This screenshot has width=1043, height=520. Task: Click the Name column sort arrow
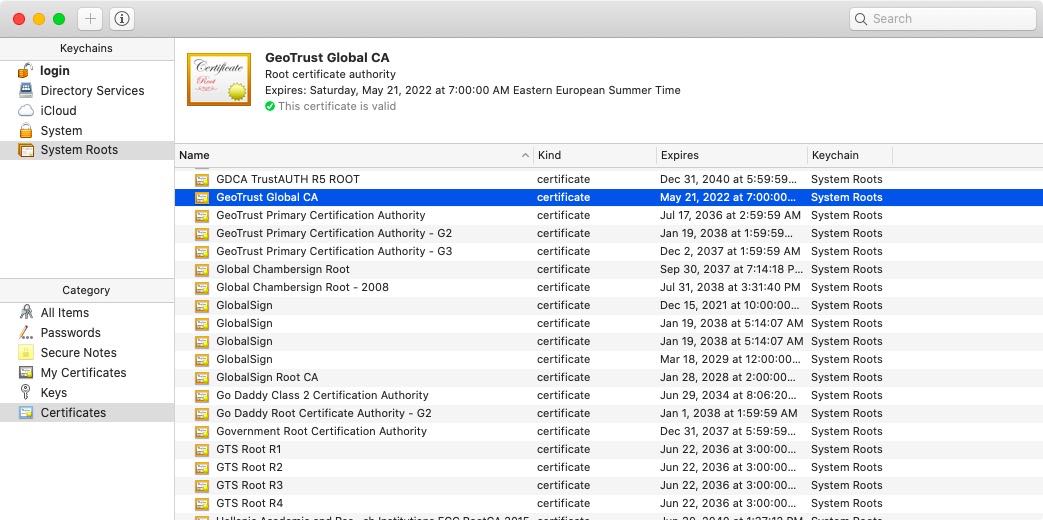pos(525,156)
